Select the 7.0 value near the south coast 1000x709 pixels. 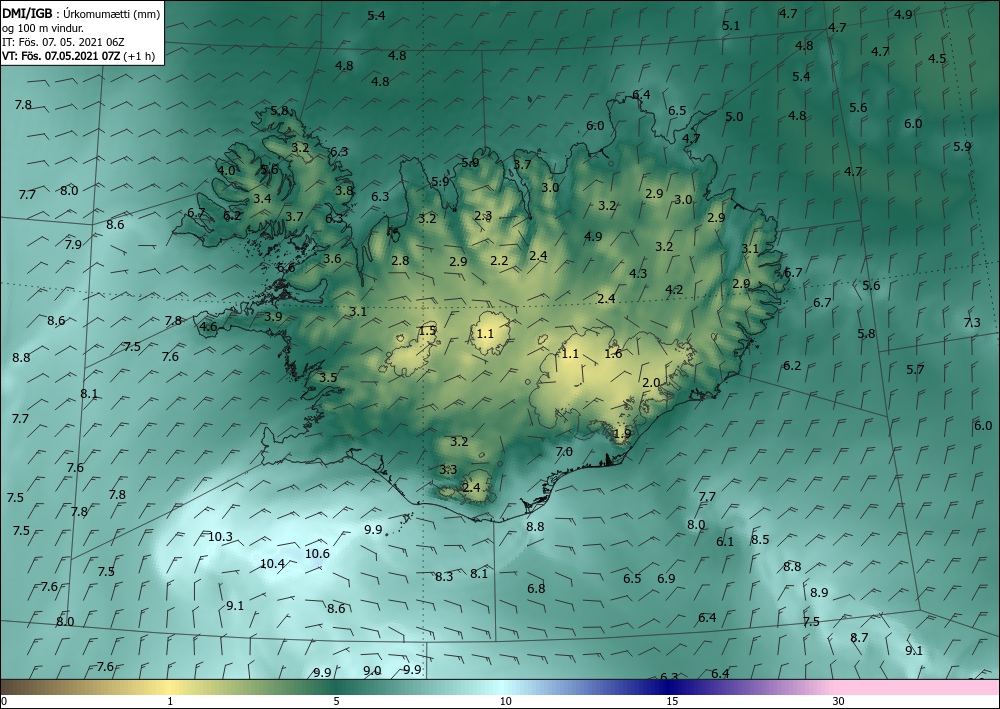point(564,451)
